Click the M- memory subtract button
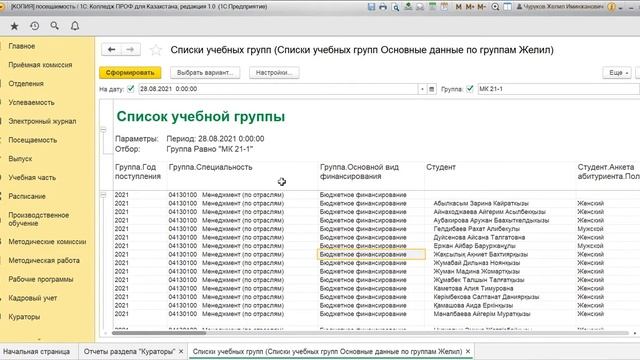This screenshot has width=640, height=360. [482, 7]
